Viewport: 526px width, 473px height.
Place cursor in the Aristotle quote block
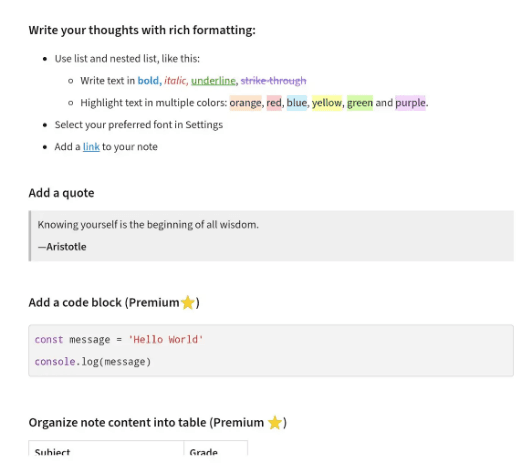coord(271,236)
